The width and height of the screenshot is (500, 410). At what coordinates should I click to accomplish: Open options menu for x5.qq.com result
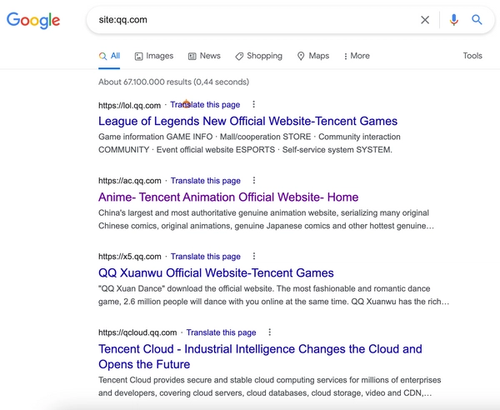pos(254,256)
